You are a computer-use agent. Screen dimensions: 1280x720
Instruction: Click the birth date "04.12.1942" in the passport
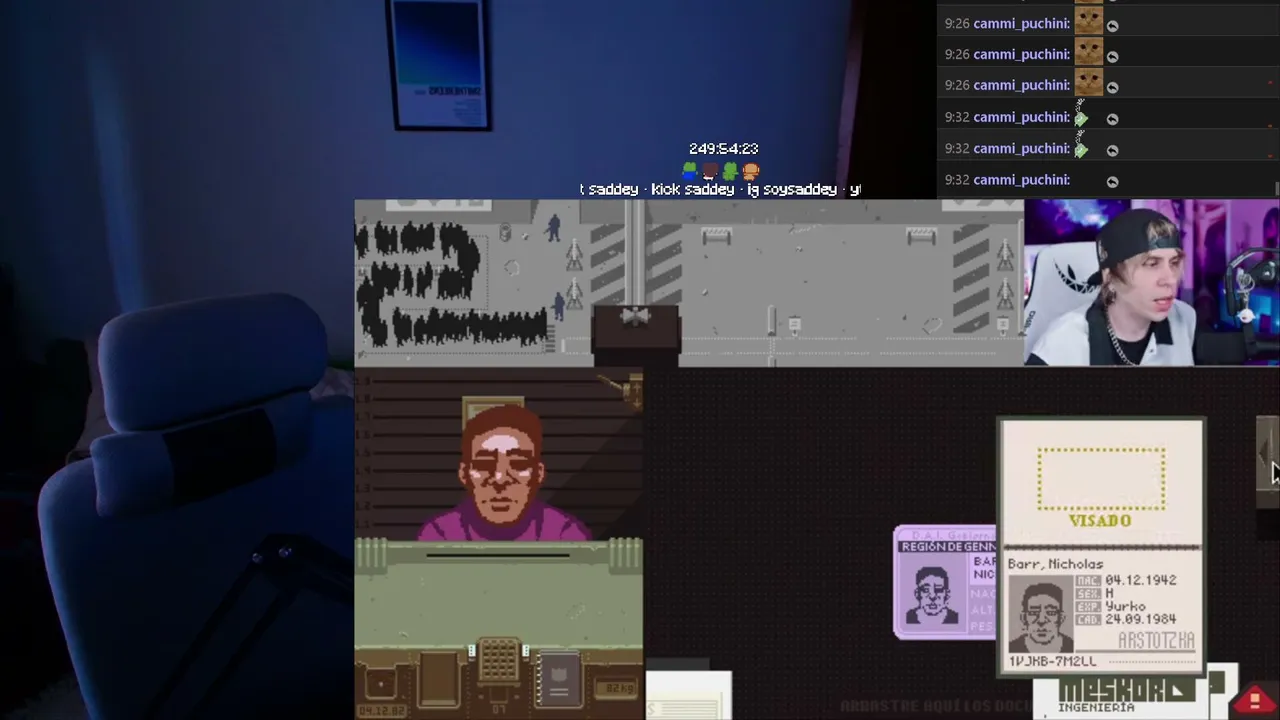point(1140,580)
